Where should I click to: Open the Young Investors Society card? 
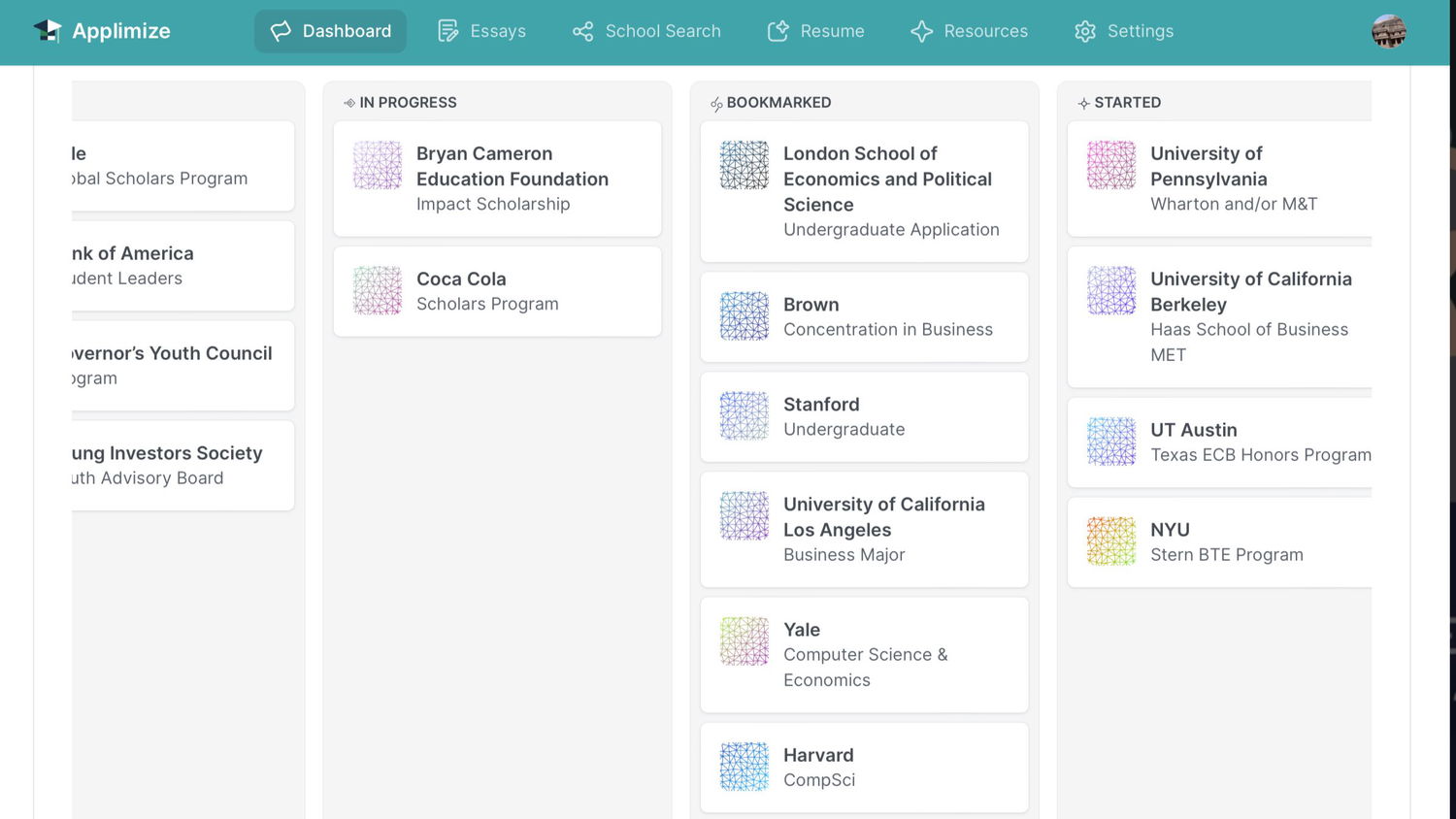182,466
